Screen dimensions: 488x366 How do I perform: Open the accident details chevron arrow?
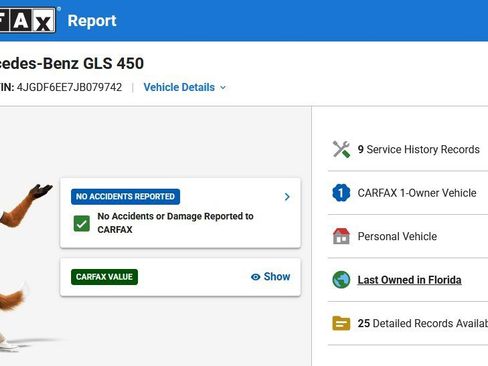[287, 197]
